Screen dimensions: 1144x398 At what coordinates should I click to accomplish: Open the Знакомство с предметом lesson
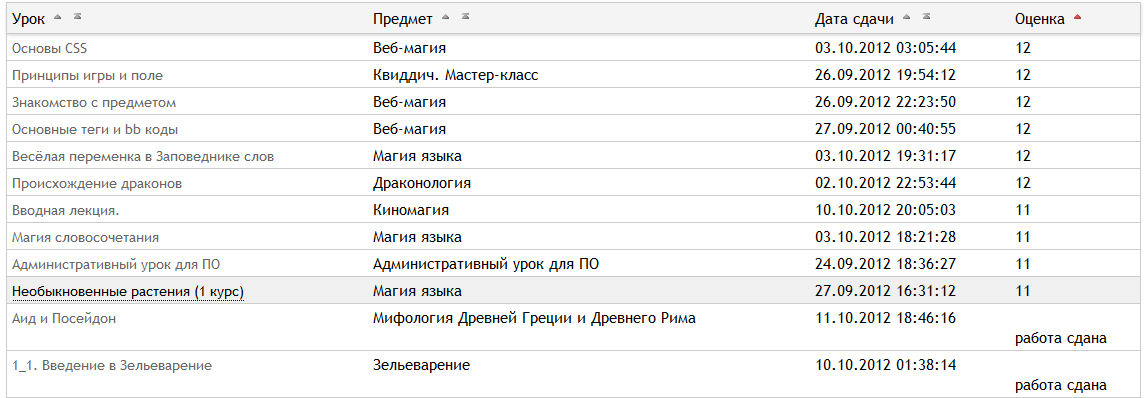pos(94,103)
